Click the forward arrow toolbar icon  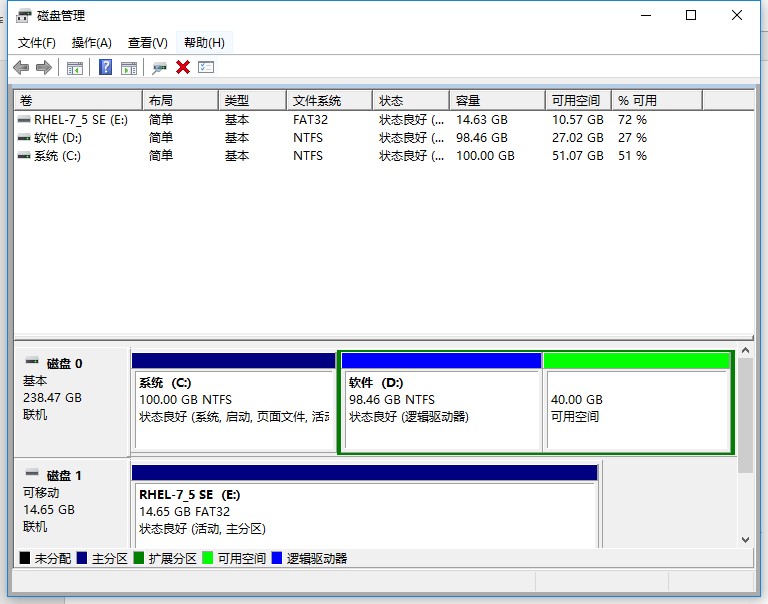(43, 67)
